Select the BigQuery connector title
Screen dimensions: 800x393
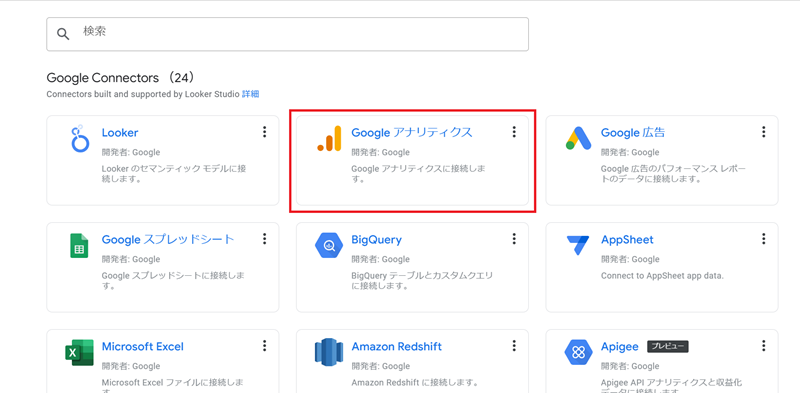pos(377,239)
